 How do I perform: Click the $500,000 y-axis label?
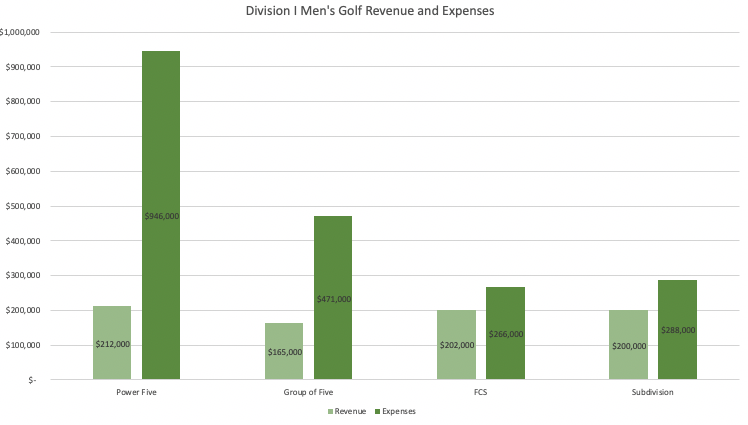(19, 206)
